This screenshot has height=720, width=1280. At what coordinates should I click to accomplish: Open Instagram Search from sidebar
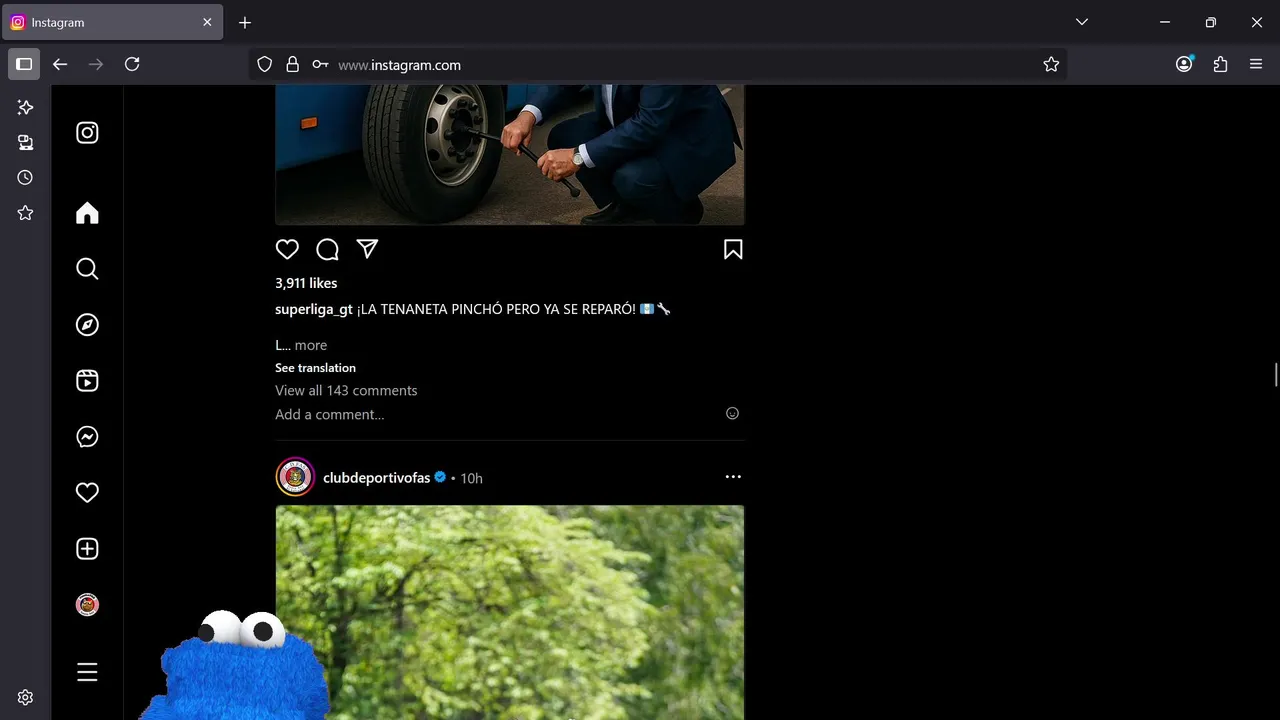(x=87, y=269)
